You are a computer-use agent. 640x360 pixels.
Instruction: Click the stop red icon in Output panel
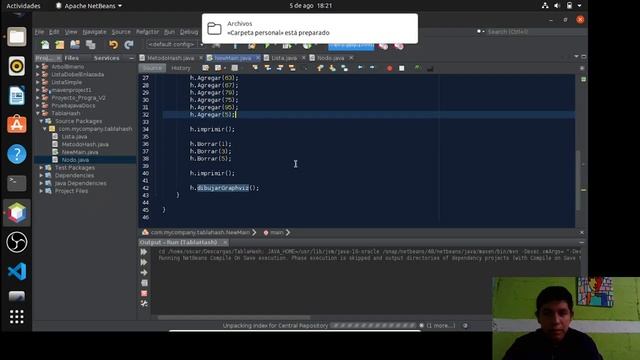(144, 293)
